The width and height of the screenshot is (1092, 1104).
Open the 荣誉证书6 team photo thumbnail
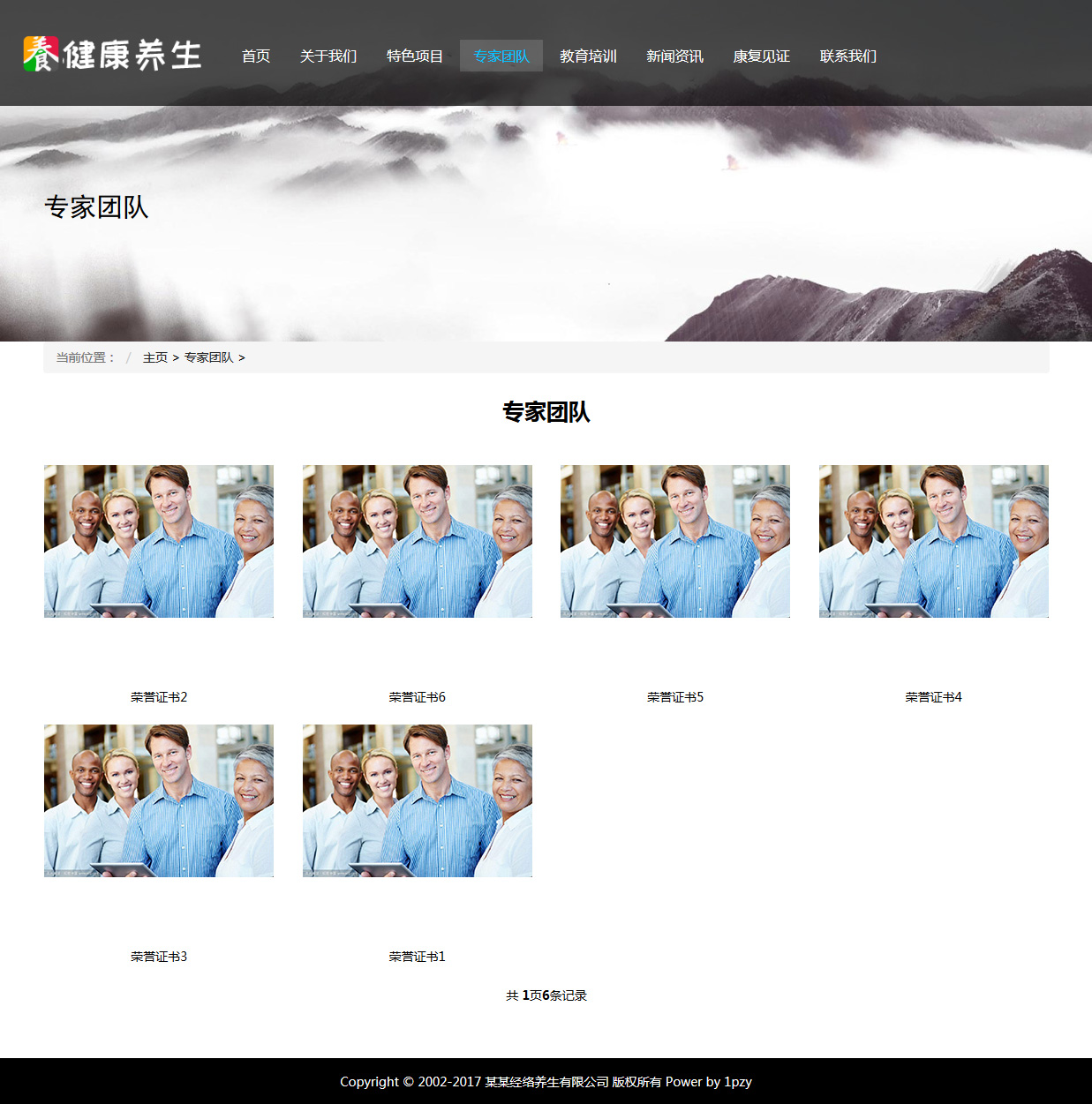click(417, 541)
